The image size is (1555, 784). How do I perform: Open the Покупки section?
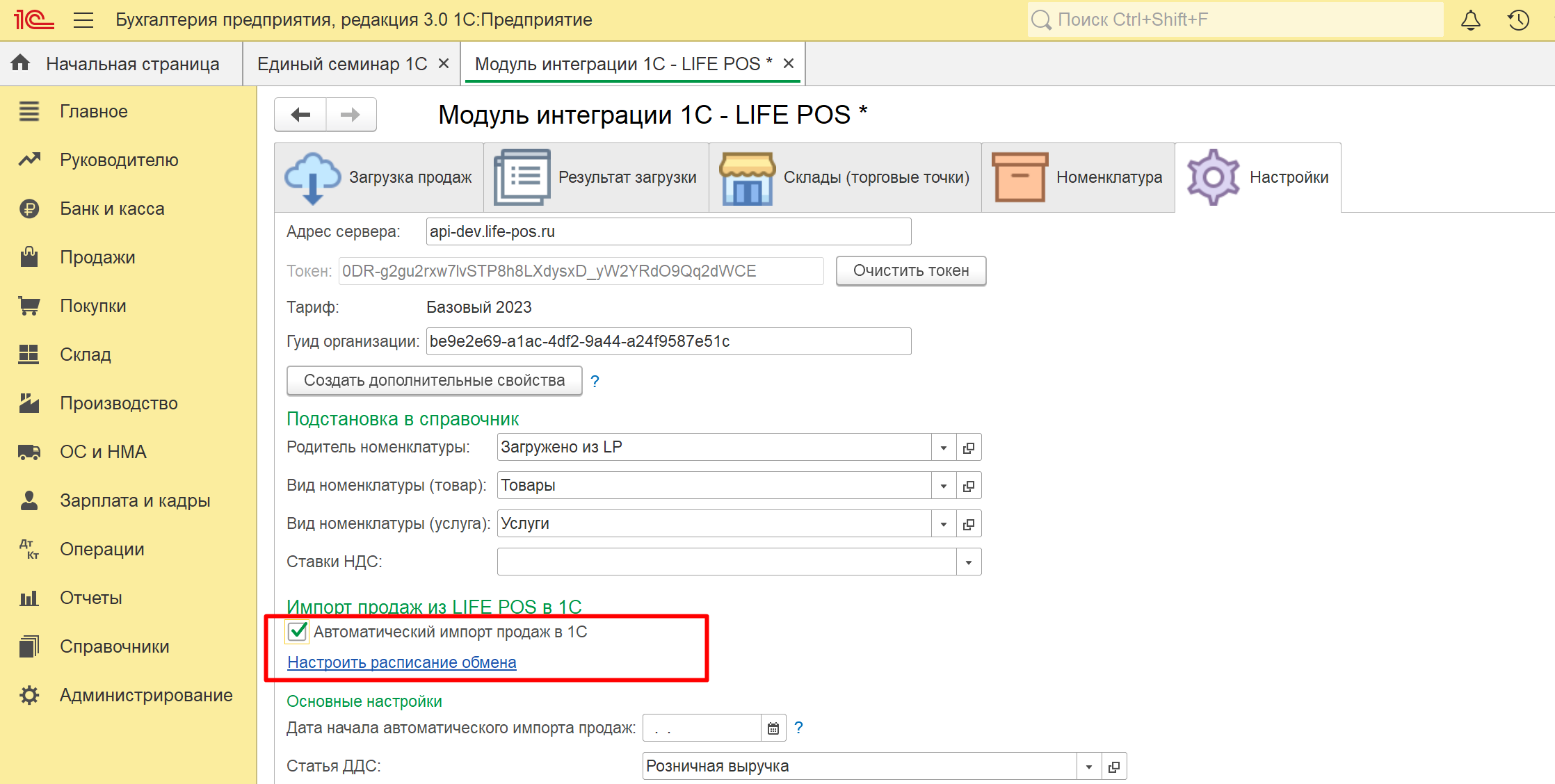(128, 306)
